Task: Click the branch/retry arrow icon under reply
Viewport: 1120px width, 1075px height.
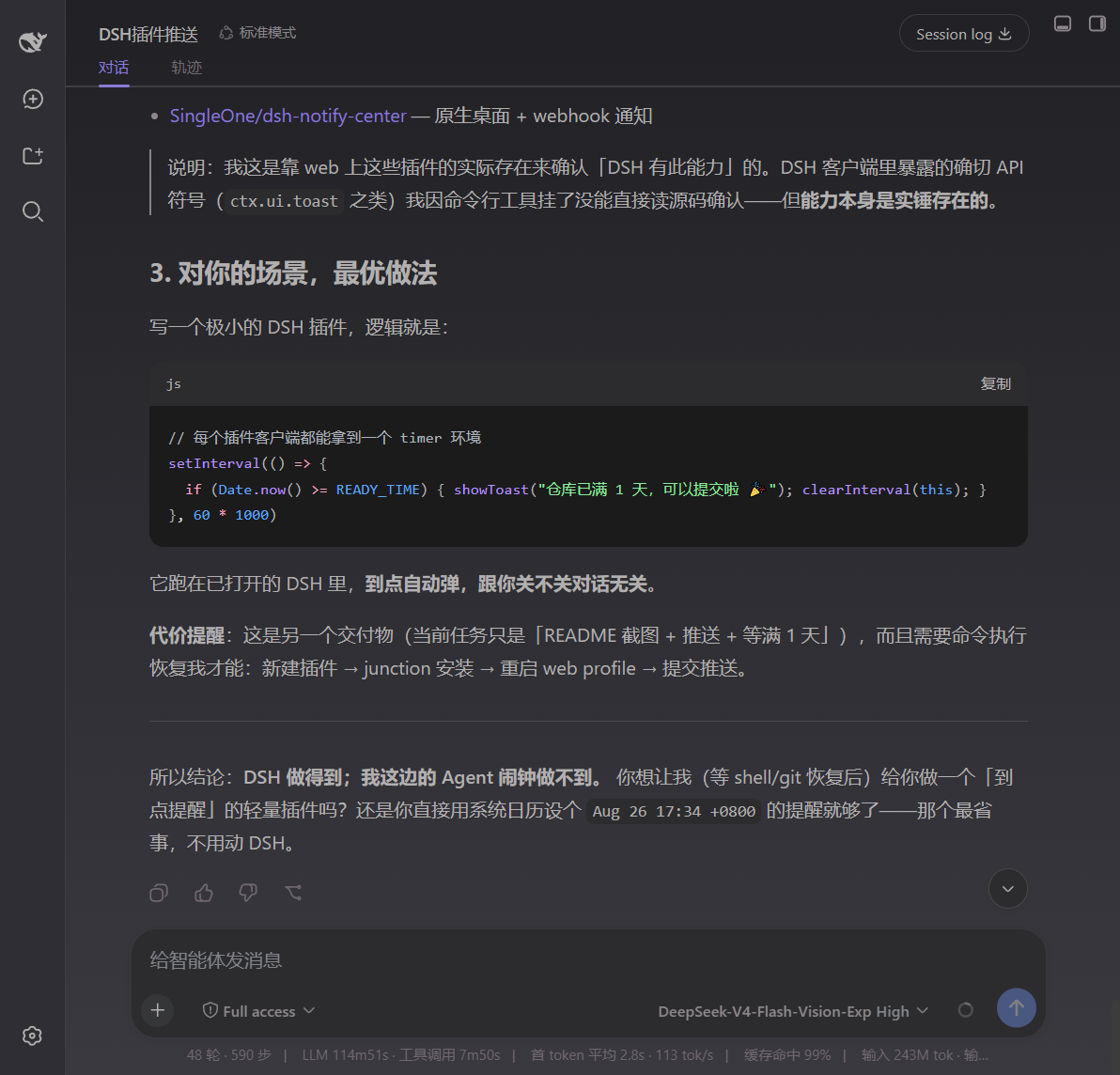Action: pos(293,893)
